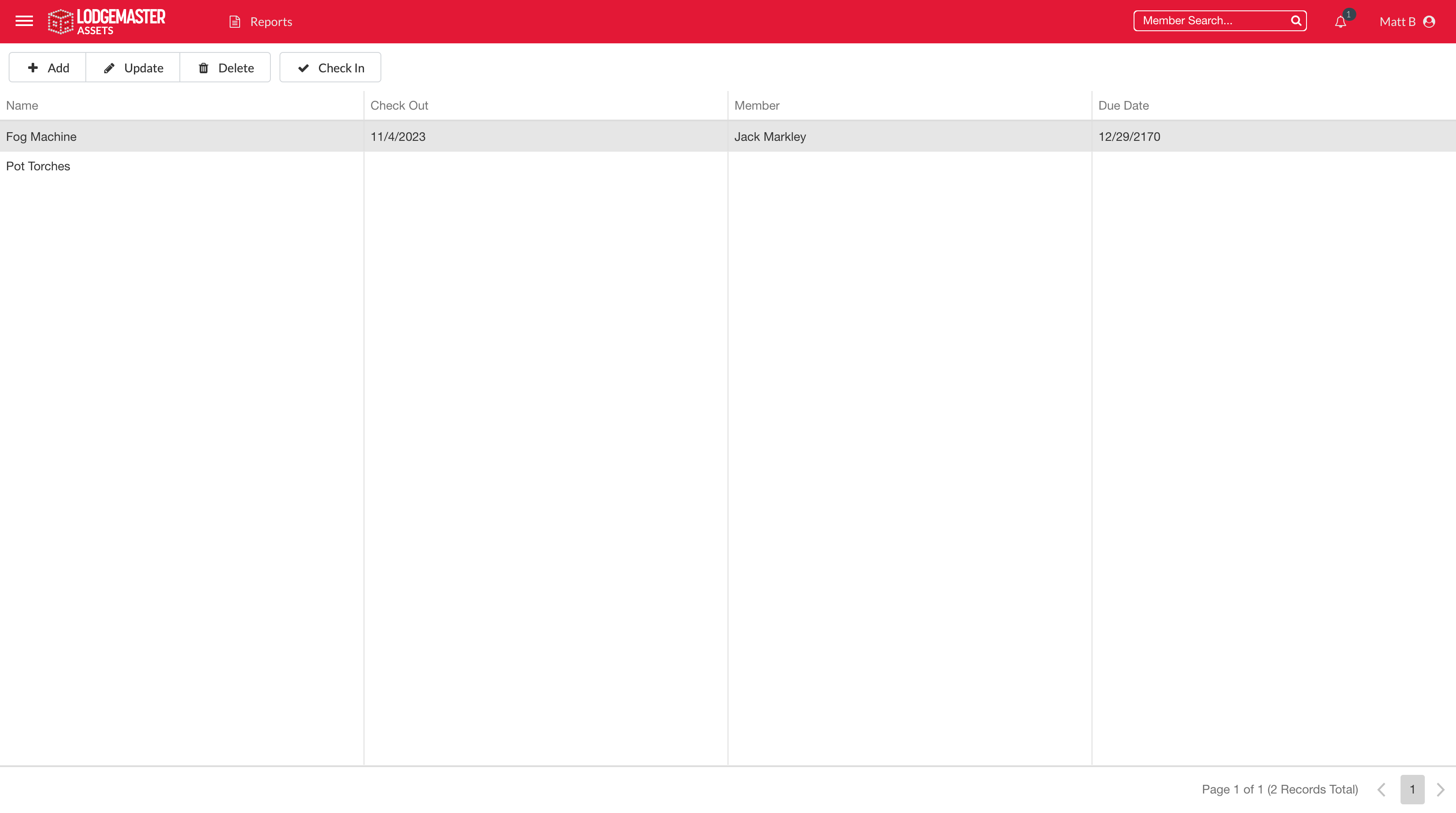
Task: Open the notifications bell
Action: tap(1340, 22)
